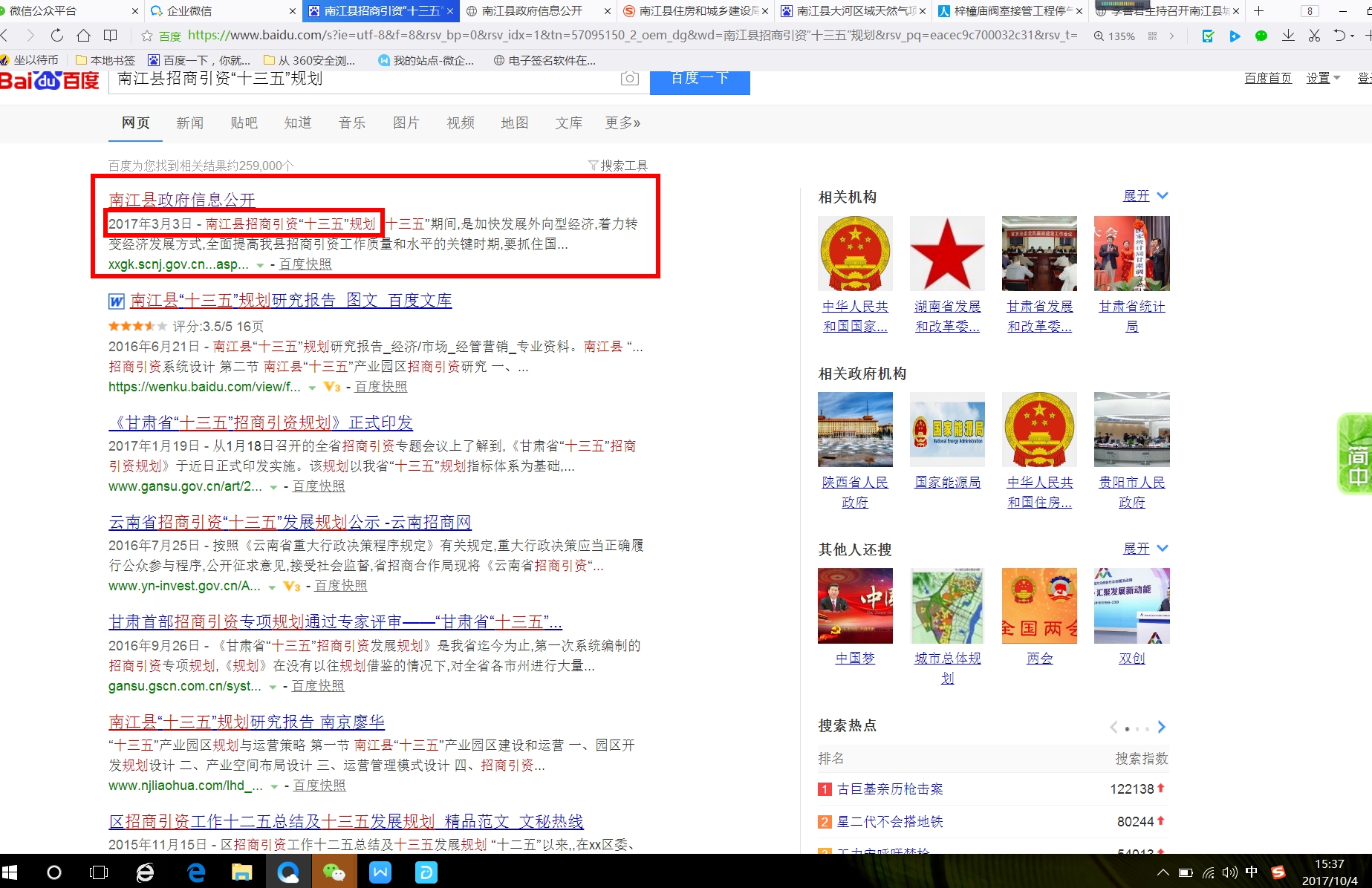The image size is (1372, 888).
Task: Expand arrow after www.gansu.gov.cn result URL
Action: 273,487
